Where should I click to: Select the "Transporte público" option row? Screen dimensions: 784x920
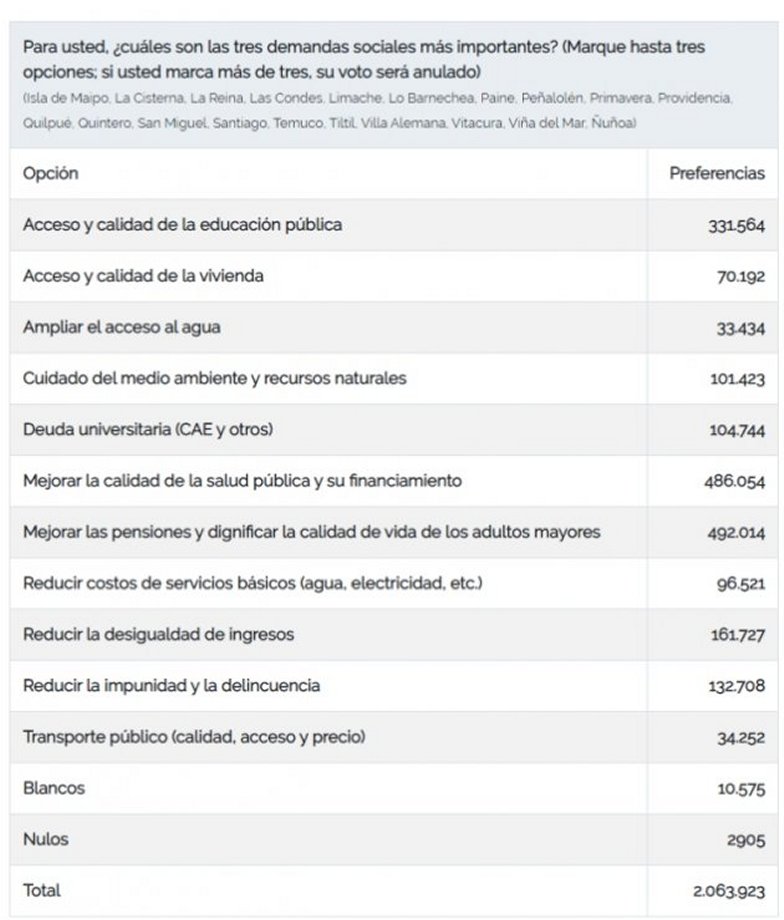194,737
